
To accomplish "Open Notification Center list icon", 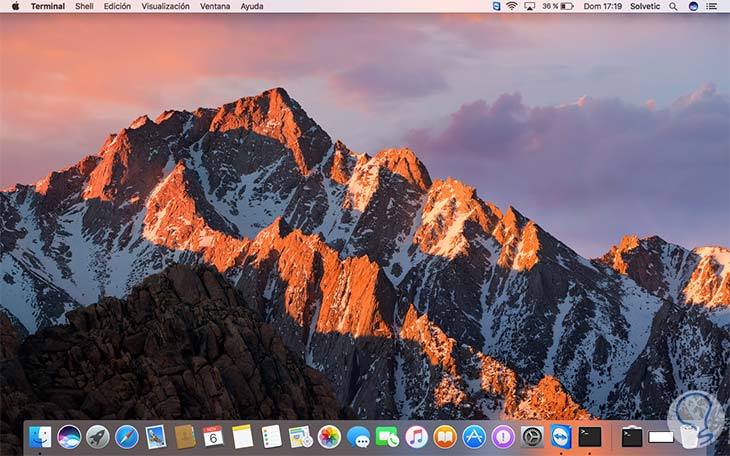I will point(714,6).
